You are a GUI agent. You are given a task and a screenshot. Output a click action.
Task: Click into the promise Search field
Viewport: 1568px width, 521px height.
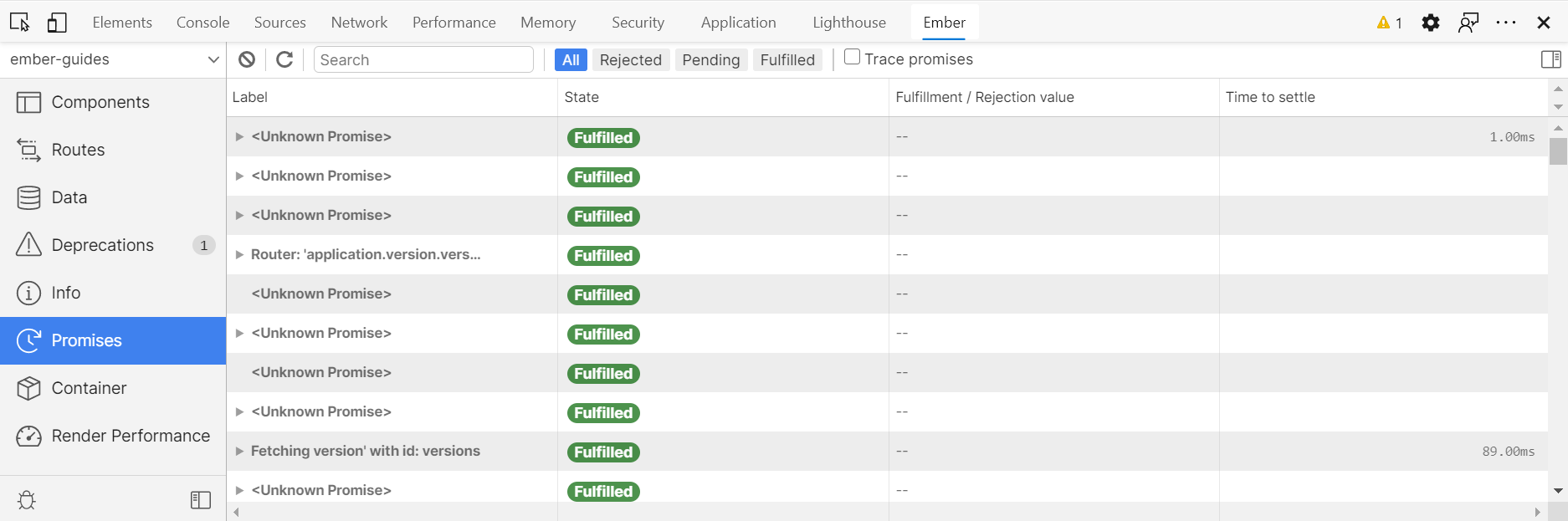(x=423, y=60)
